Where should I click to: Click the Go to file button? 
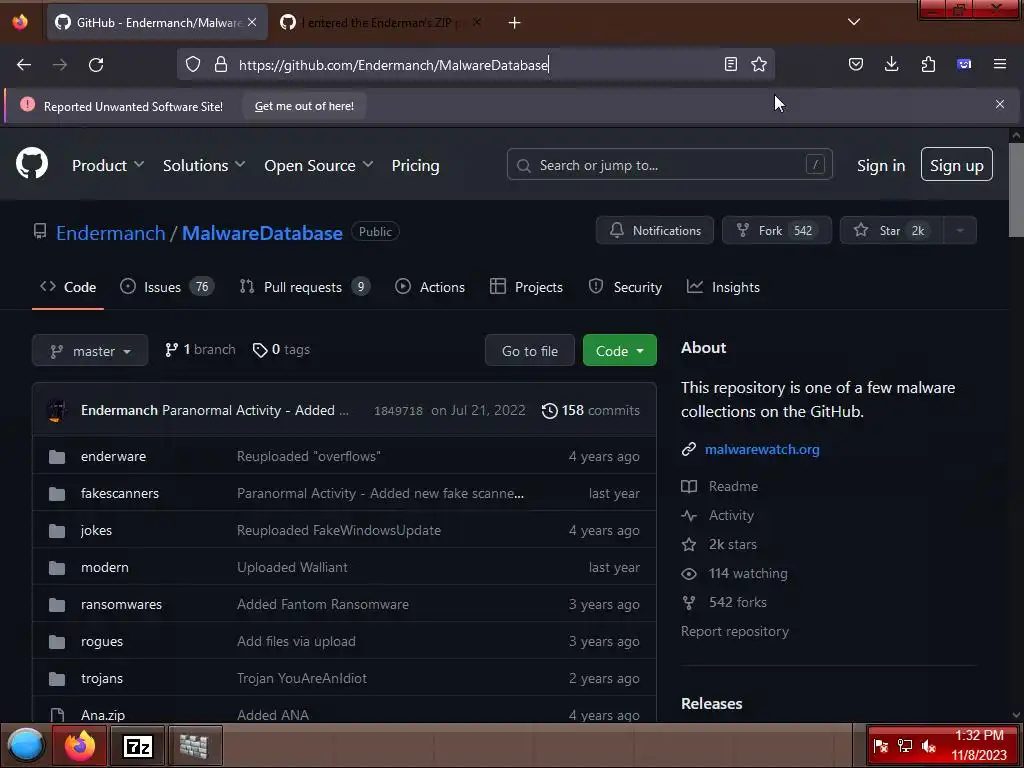click(x=530, y=351)
